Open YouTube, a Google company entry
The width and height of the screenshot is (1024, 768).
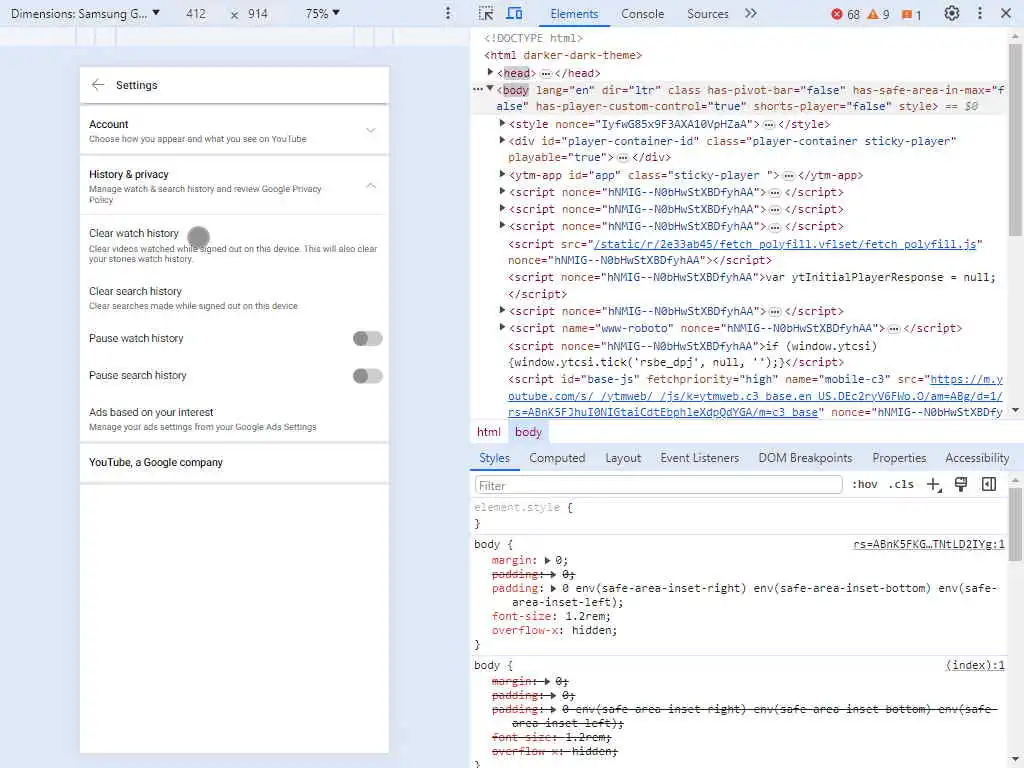(x=234, y=462)
